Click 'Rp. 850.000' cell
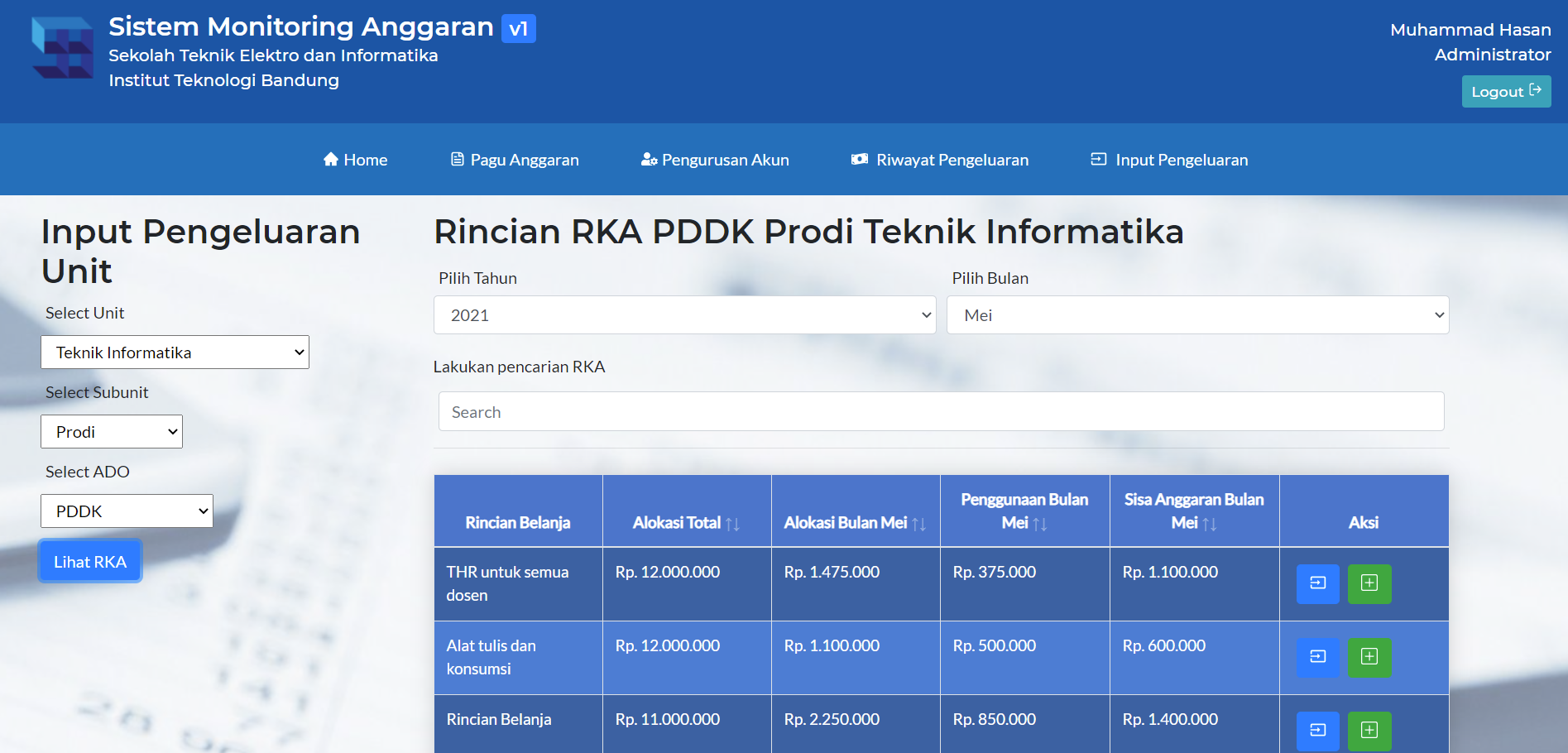This screenshot has height=753, width=1568. [x=1024, y=724]
